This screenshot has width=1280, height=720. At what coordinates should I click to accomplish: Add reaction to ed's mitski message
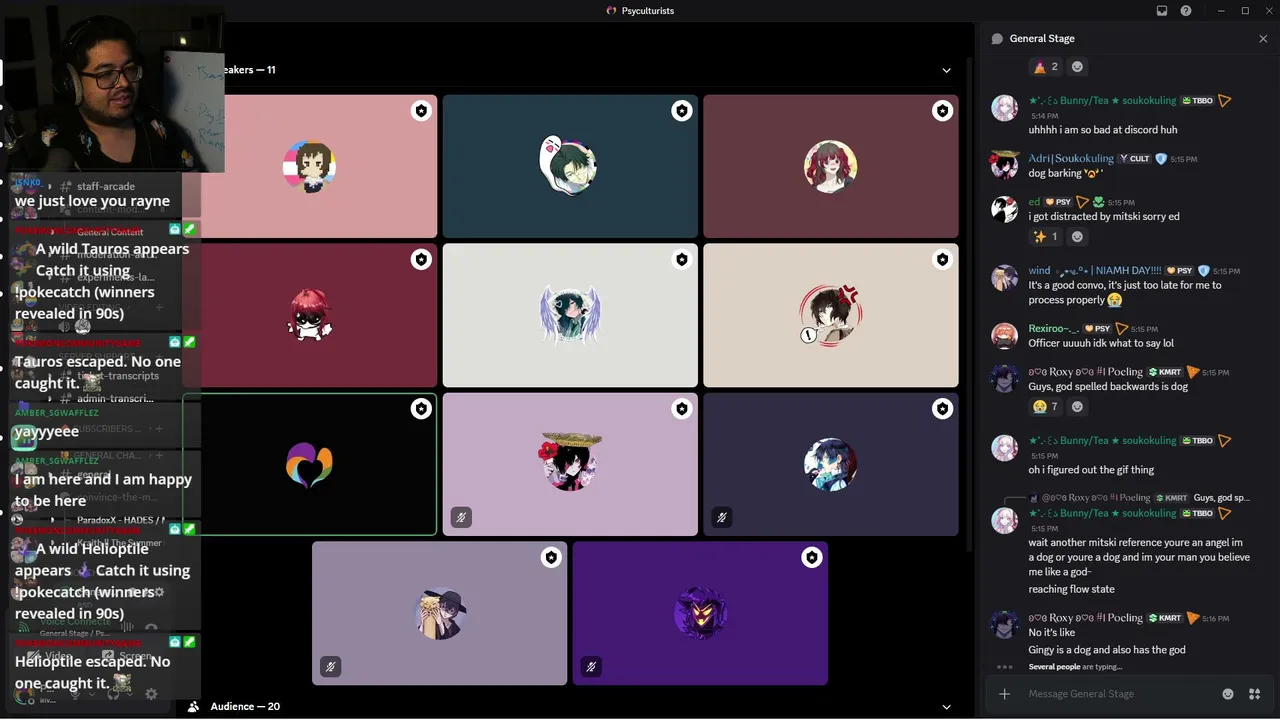(x=1077, y=237)
